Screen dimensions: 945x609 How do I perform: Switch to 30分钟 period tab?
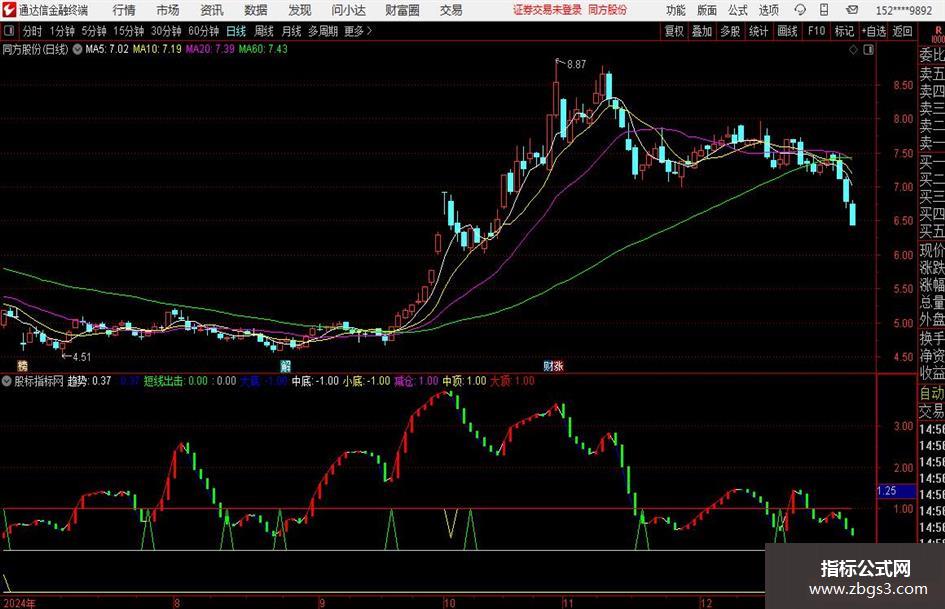point(166,31)
